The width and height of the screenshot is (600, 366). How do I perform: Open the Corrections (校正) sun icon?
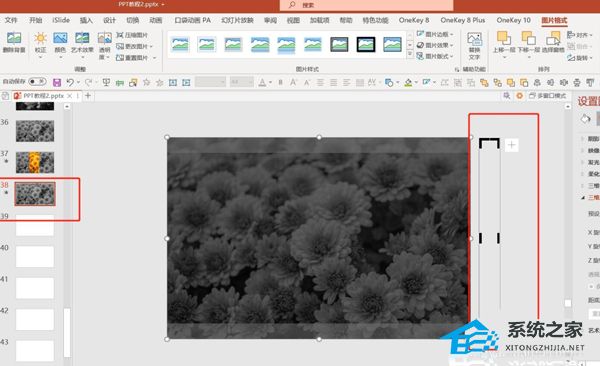pos(40,43)
